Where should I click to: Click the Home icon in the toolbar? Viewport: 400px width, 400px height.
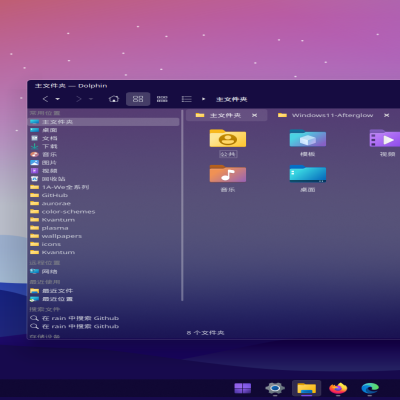[114, 99]
